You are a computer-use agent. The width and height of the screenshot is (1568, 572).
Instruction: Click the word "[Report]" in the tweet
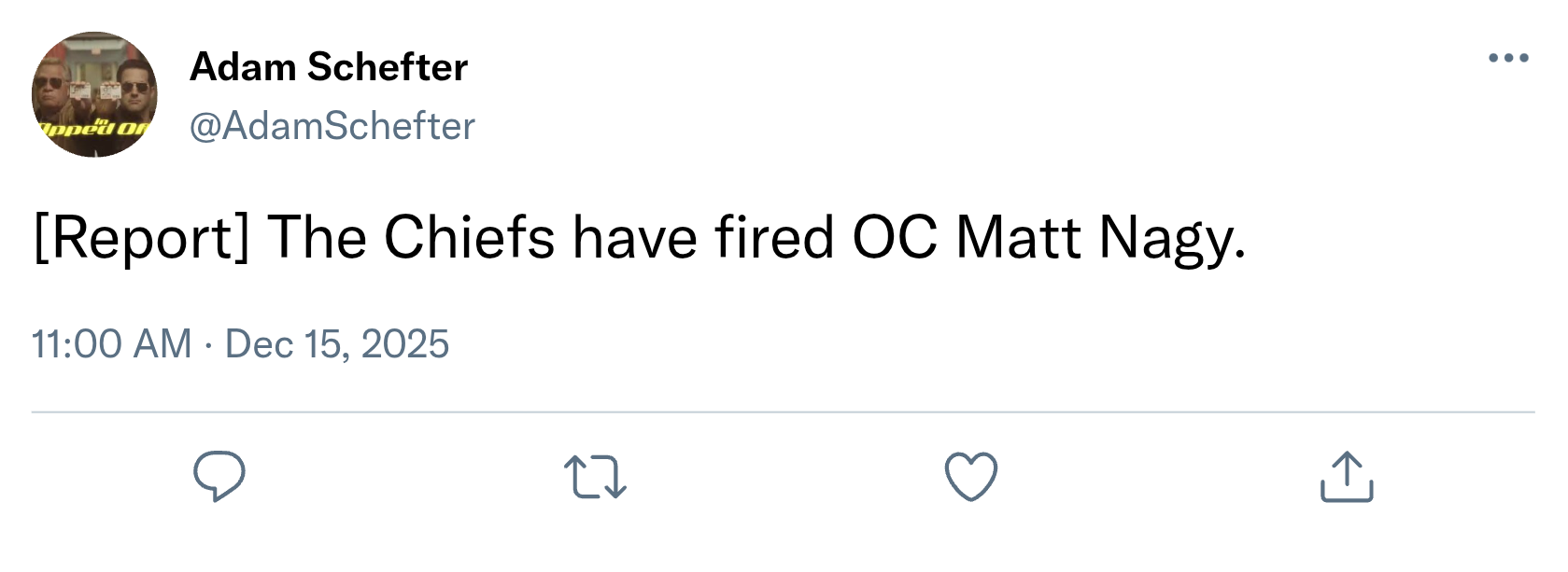coord(140,238)
